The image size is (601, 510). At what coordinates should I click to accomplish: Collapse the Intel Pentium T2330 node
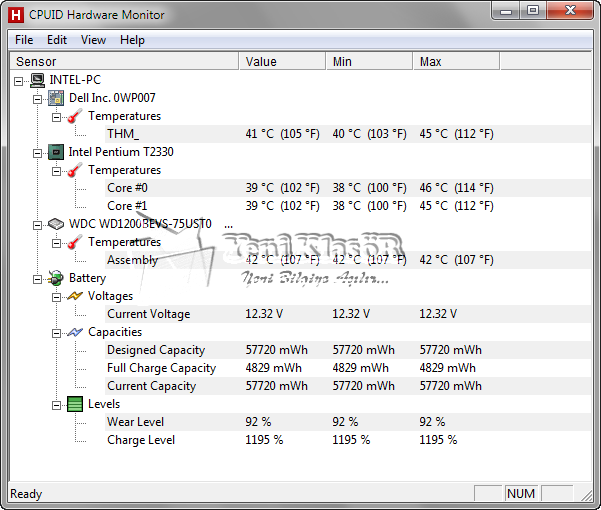pos(38,152)
